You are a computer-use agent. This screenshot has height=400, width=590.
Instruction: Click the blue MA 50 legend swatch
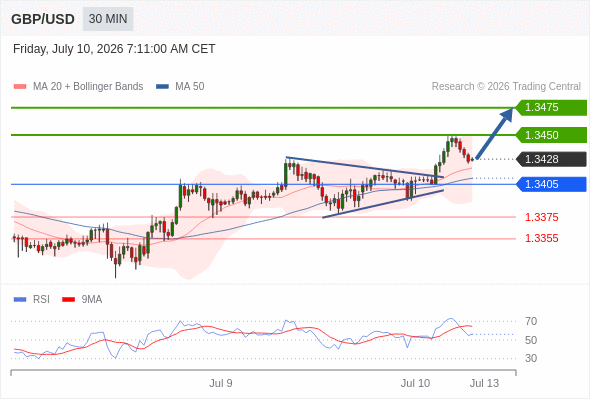[162, 87]
